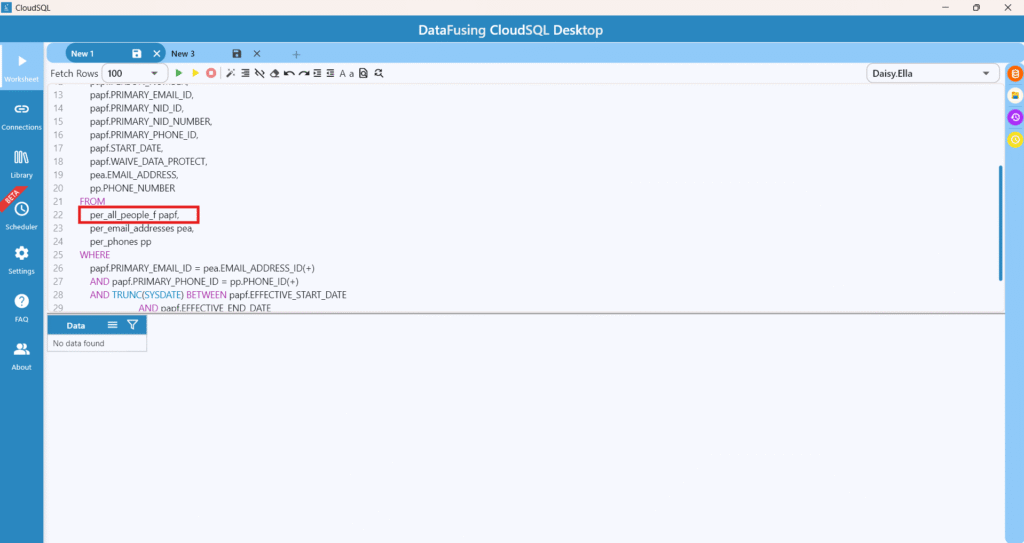Open the find and replace icon
This screenshot has height=543, width=1024.
click(379, 73)
